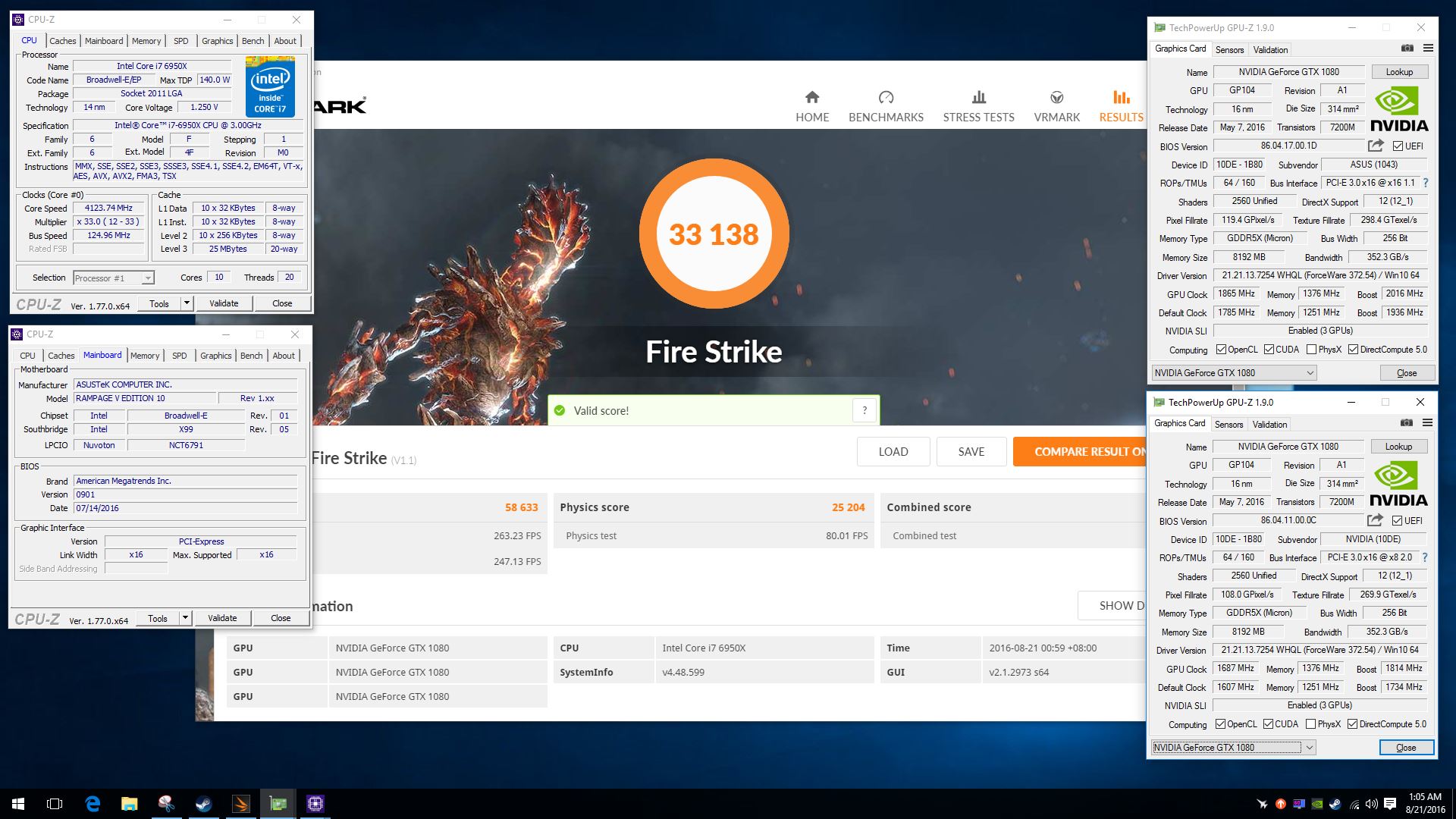This screenshot has width=1456, height=819.
Task: Switch to CPU-Z taskbar icon
Action: [x=315, y=804]
